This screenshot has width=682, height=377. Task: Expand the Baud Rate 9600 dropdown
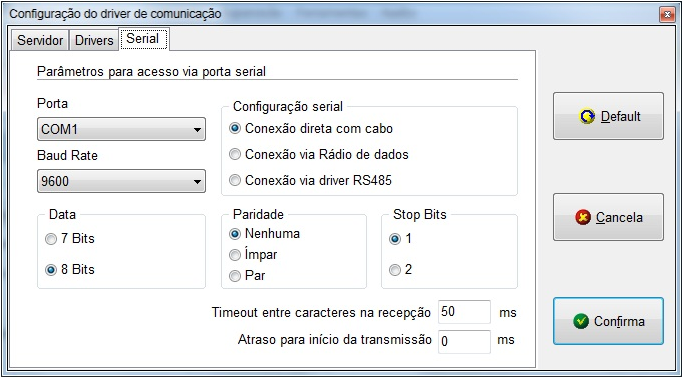(x=121, y=181)
